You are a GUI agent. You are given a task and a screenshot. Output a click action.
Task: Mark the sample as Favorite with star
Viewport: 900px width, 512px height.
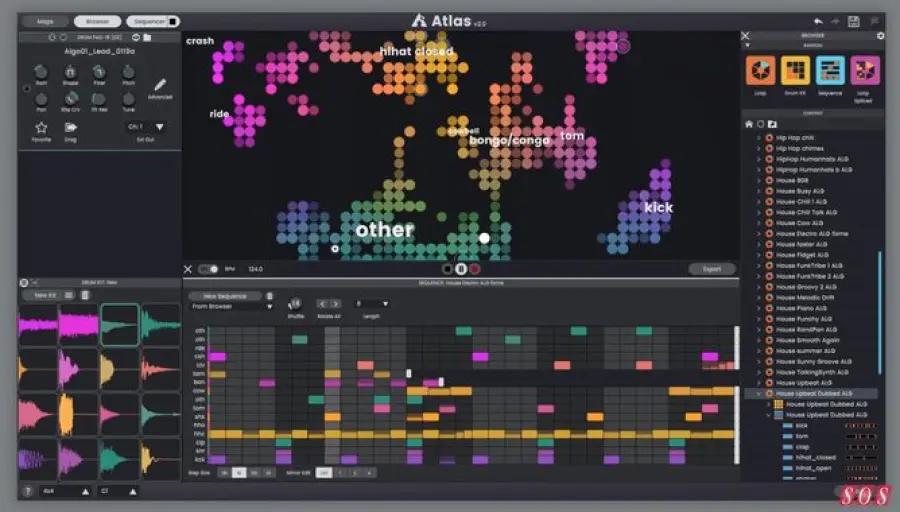click(x=41, y=128)
